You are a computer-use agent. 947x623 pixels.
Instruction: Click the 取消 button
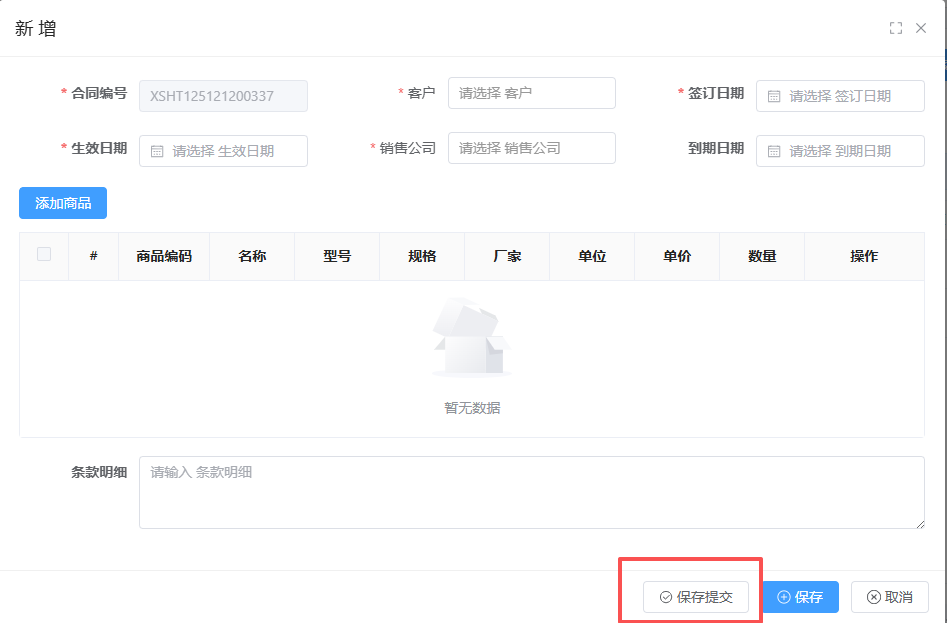click(889, 597)
